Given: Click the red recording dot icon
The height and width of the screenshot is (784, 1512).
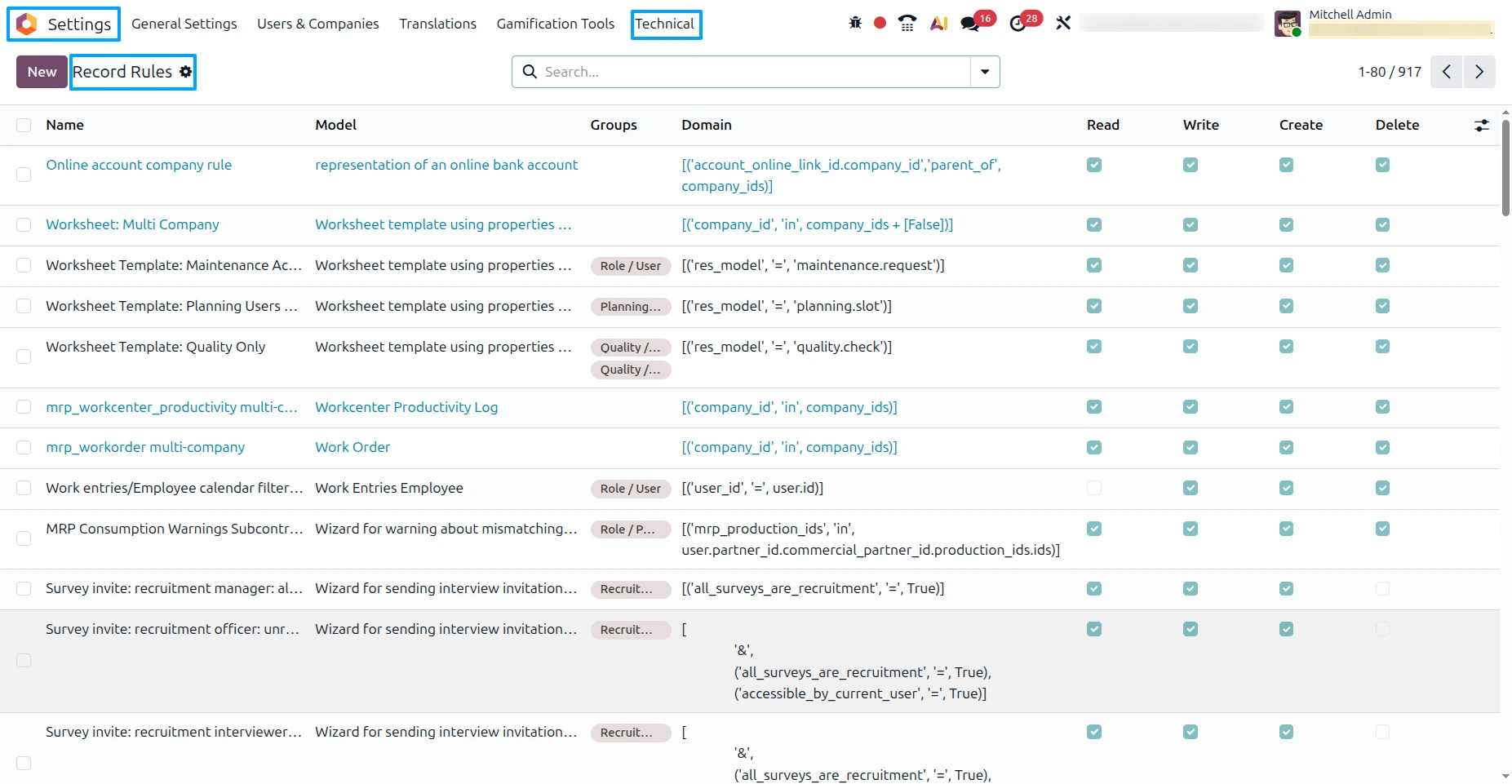Looking at the screenshot, I should coord(880,23).
